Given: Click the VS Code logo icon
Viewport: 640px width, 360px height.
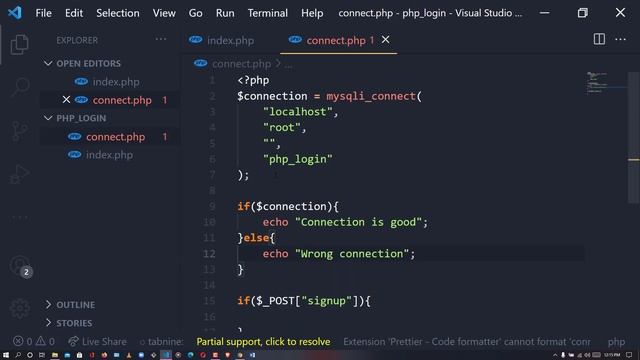Looking at the screenshot, I should click(x=15, y=13).
